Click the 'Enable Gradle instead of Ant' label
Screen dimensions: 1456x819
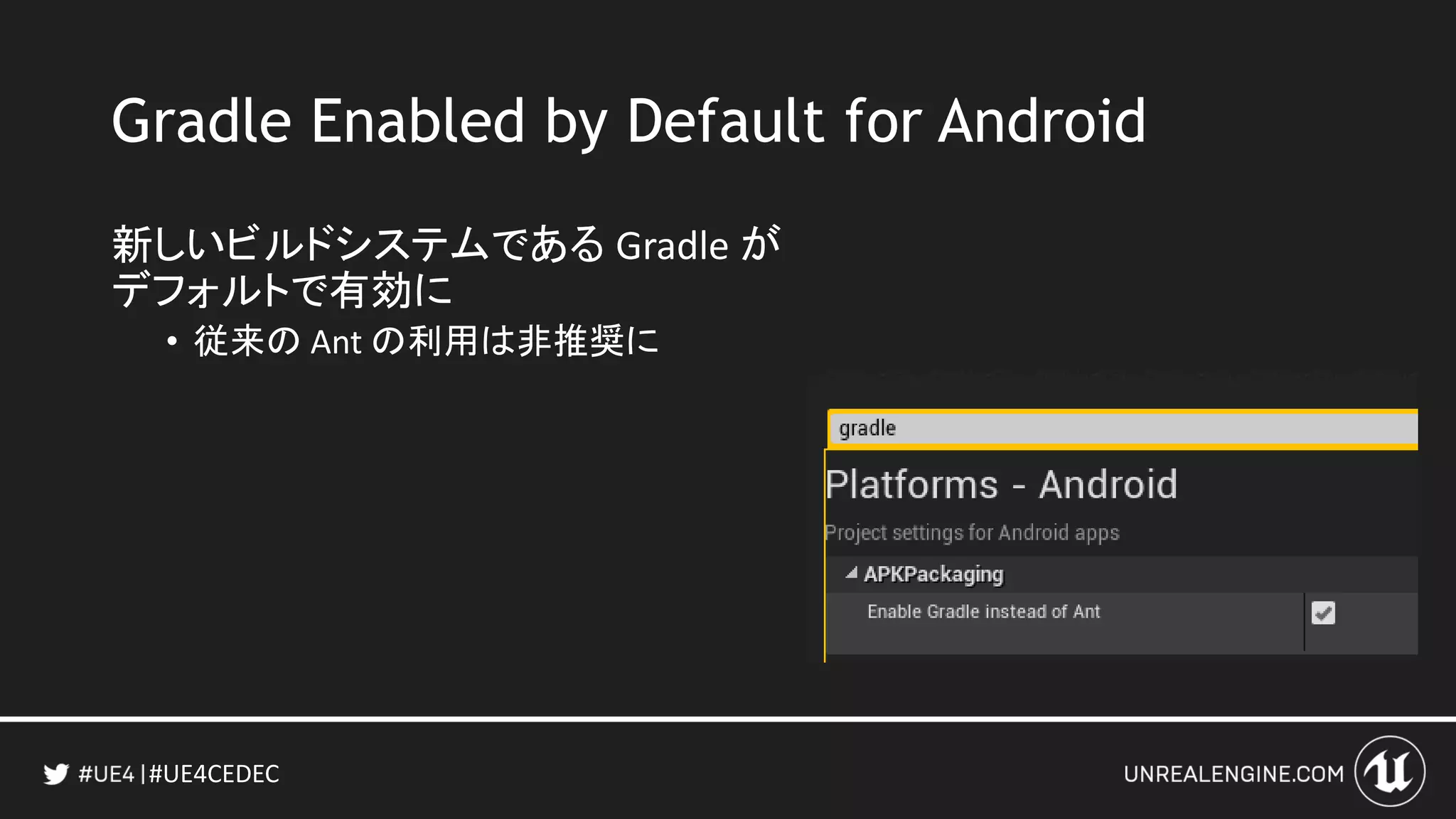pos(983,611)
